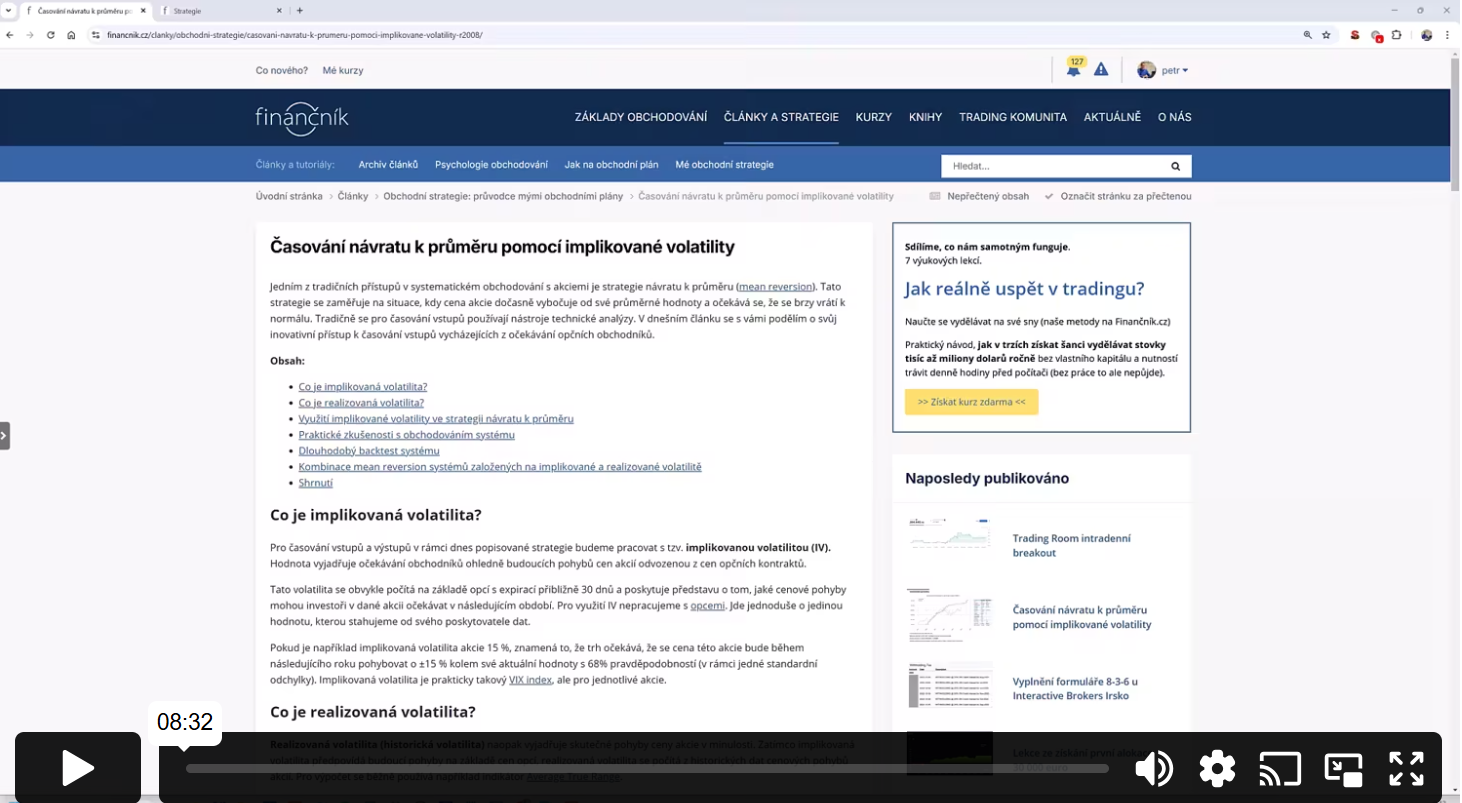Click the warning triangle alert icon

1101,69
